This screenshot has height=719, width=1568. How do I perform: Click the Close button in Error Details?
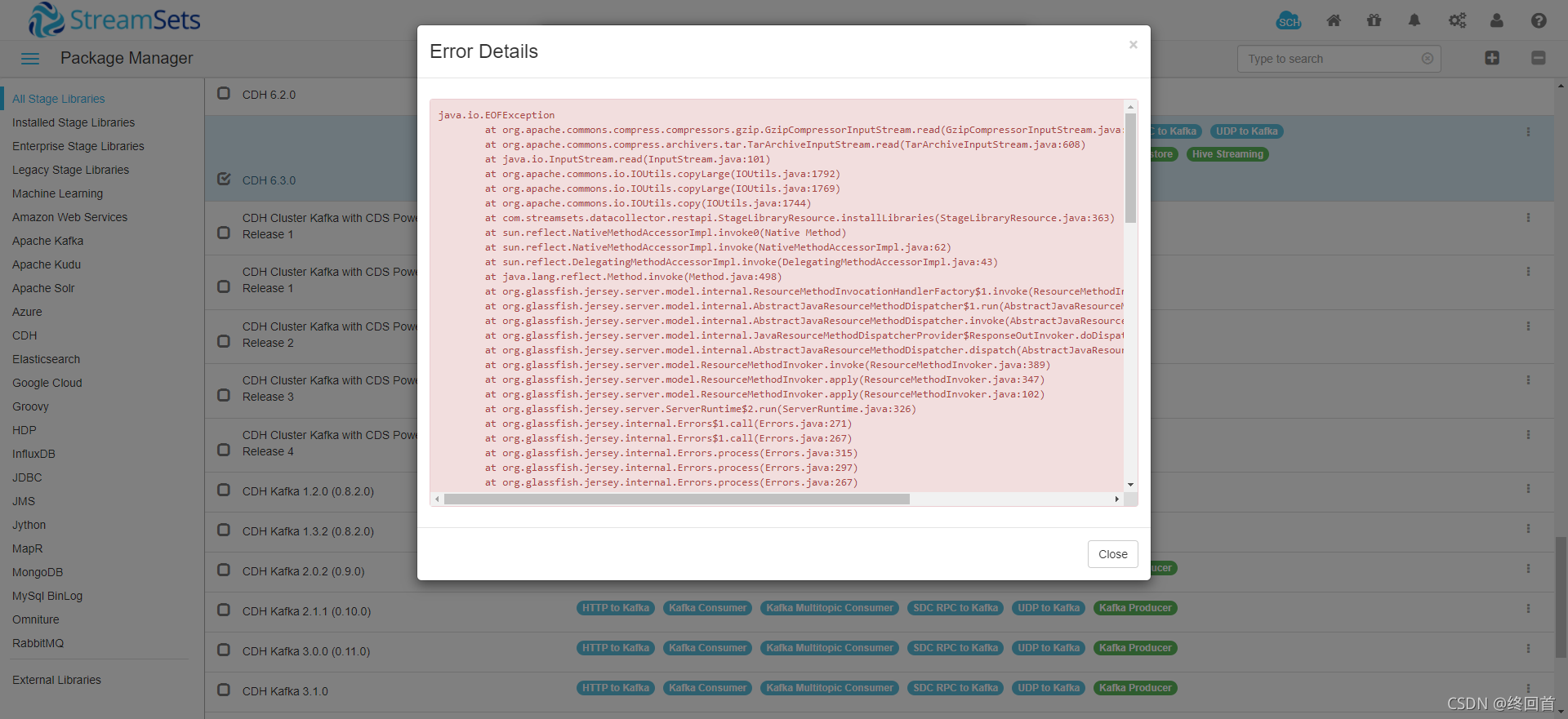coord(1112,554)
